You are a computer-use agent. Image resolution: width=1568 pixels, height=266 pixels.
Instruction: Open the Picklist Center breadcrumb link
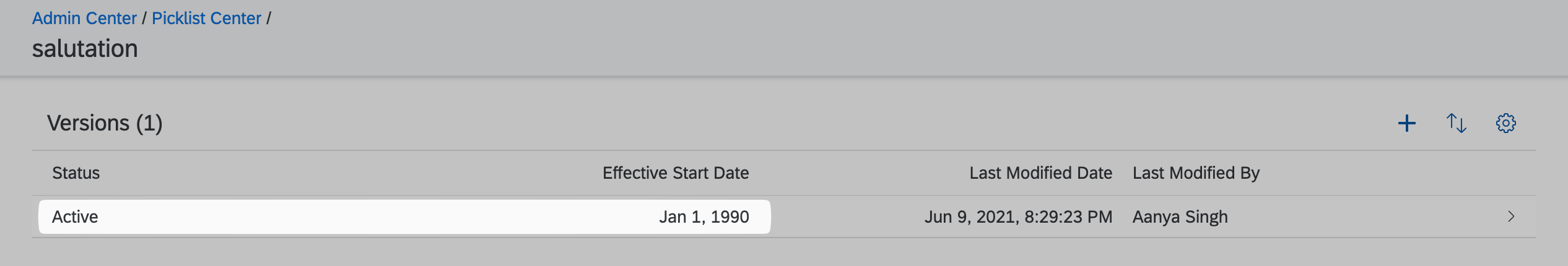pyautogui.click(x=206, y=19)
